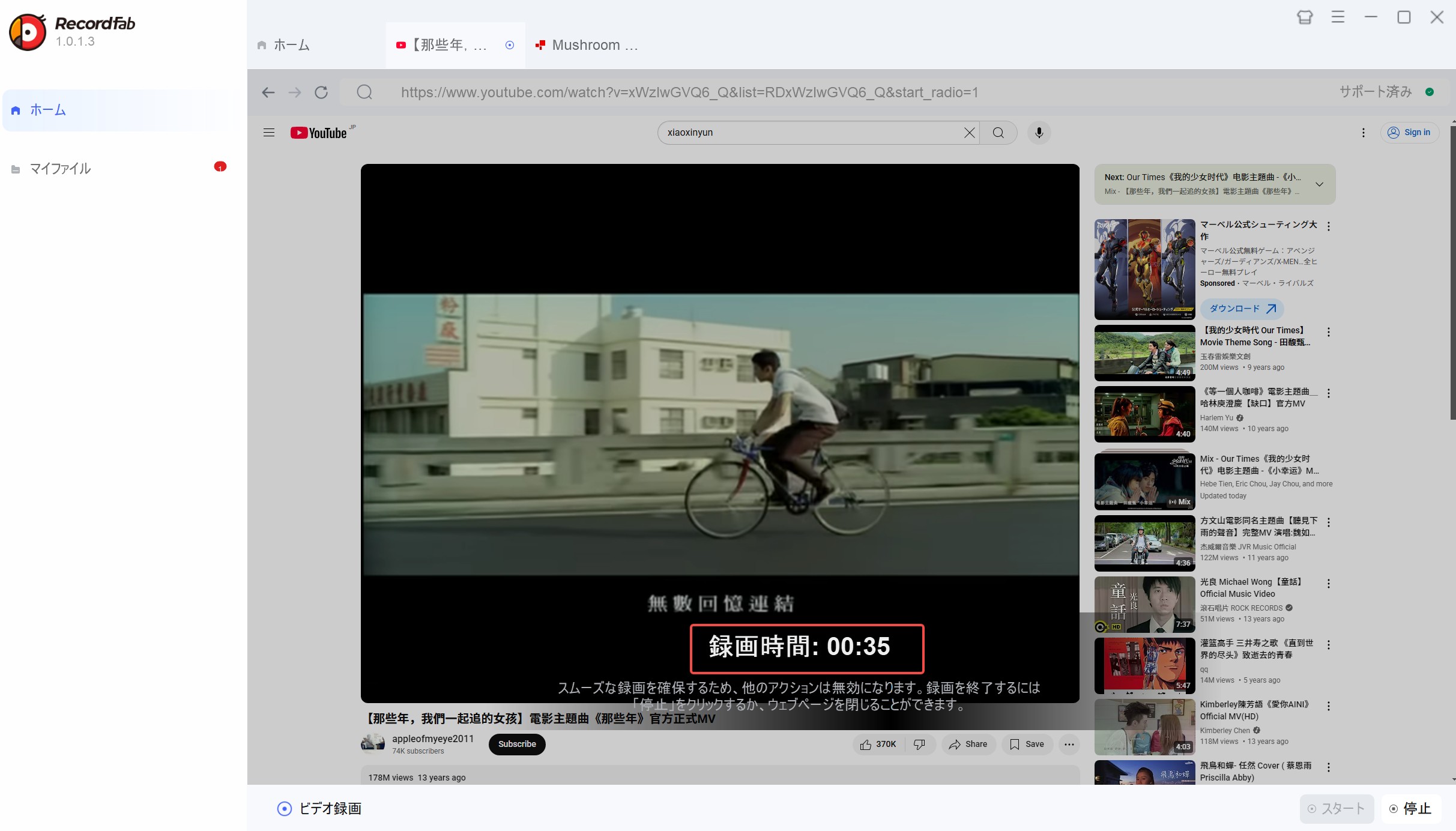Clear the YouTube search text with X
Screen dimensions: 1456x831
click(969, 133)
